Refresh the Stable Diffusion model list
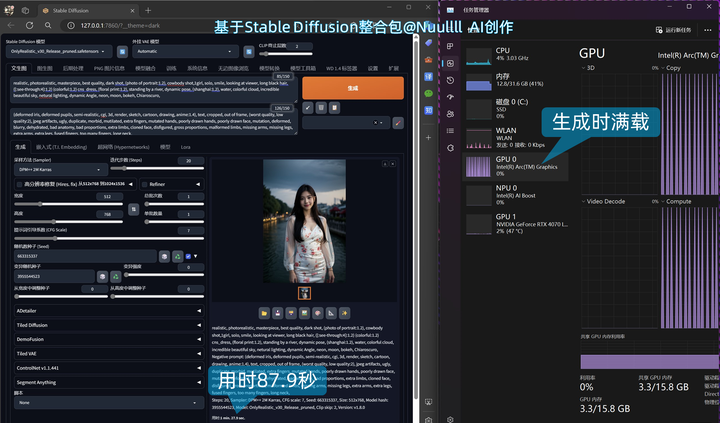The height and width of the screenshot is (423, 720). (122, 51)
